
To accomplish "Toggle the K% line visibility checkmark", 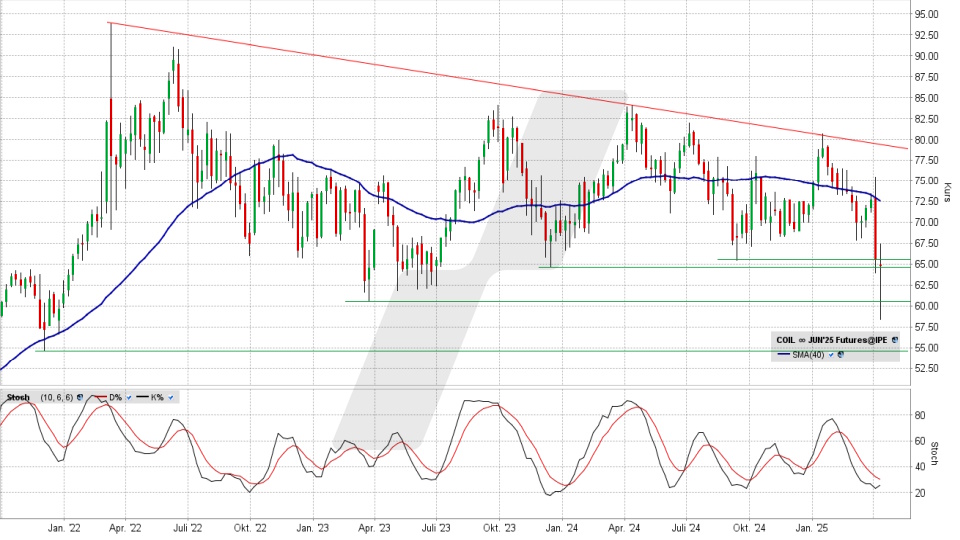I will pos(171,397).
